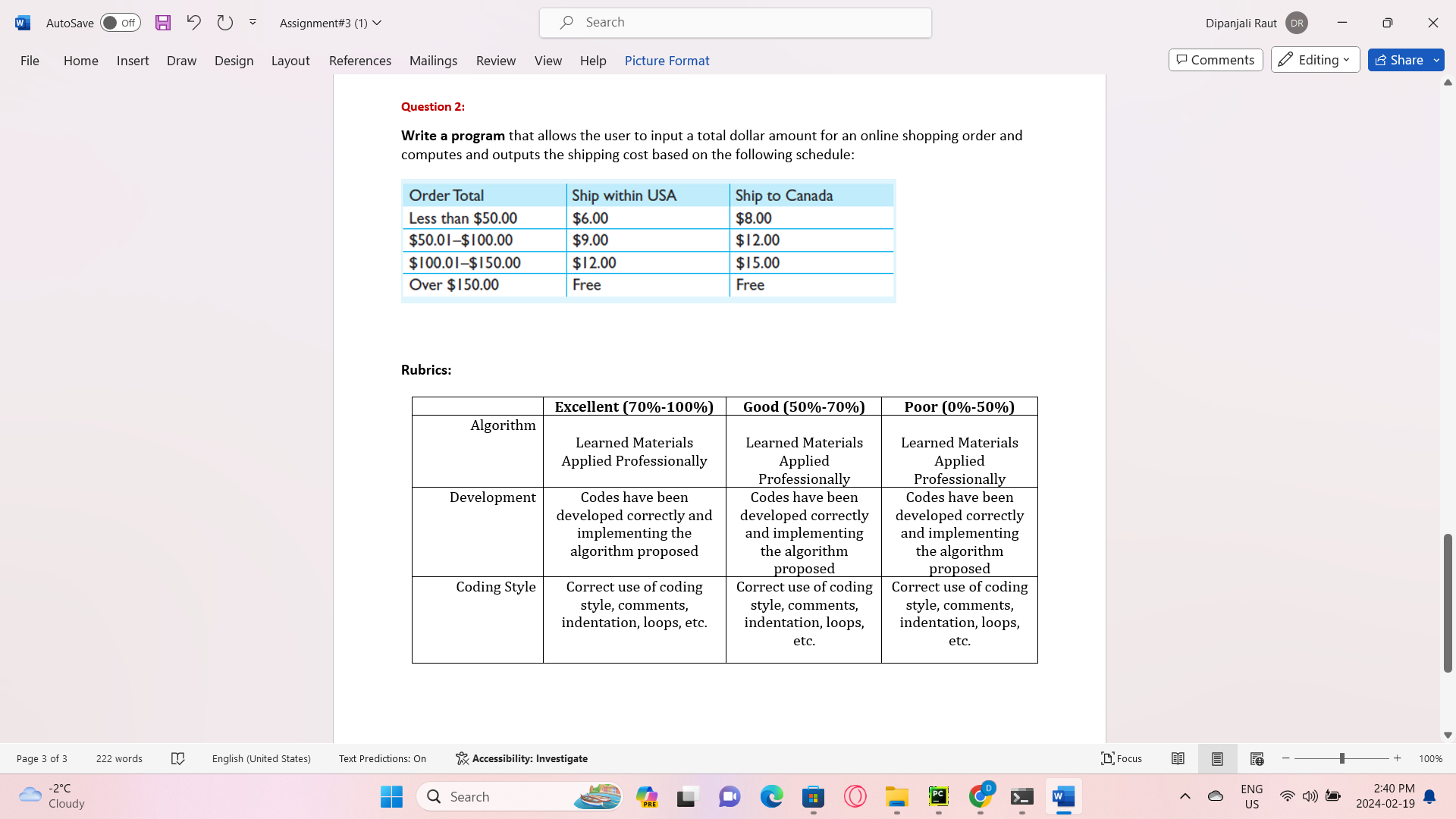The image size is (1456, 819).
Task: Open the Comments pane
Action: pos(1216,60)
